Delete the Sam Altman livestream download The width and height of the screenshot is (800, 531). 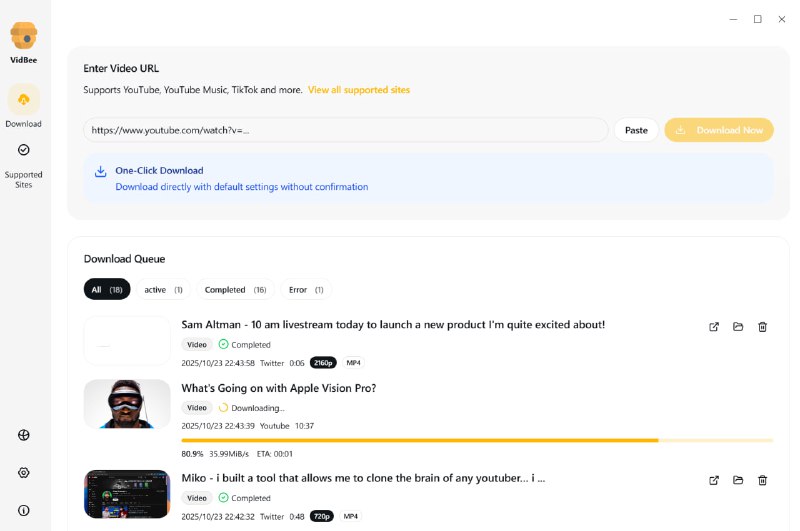(x=762, y=327)
